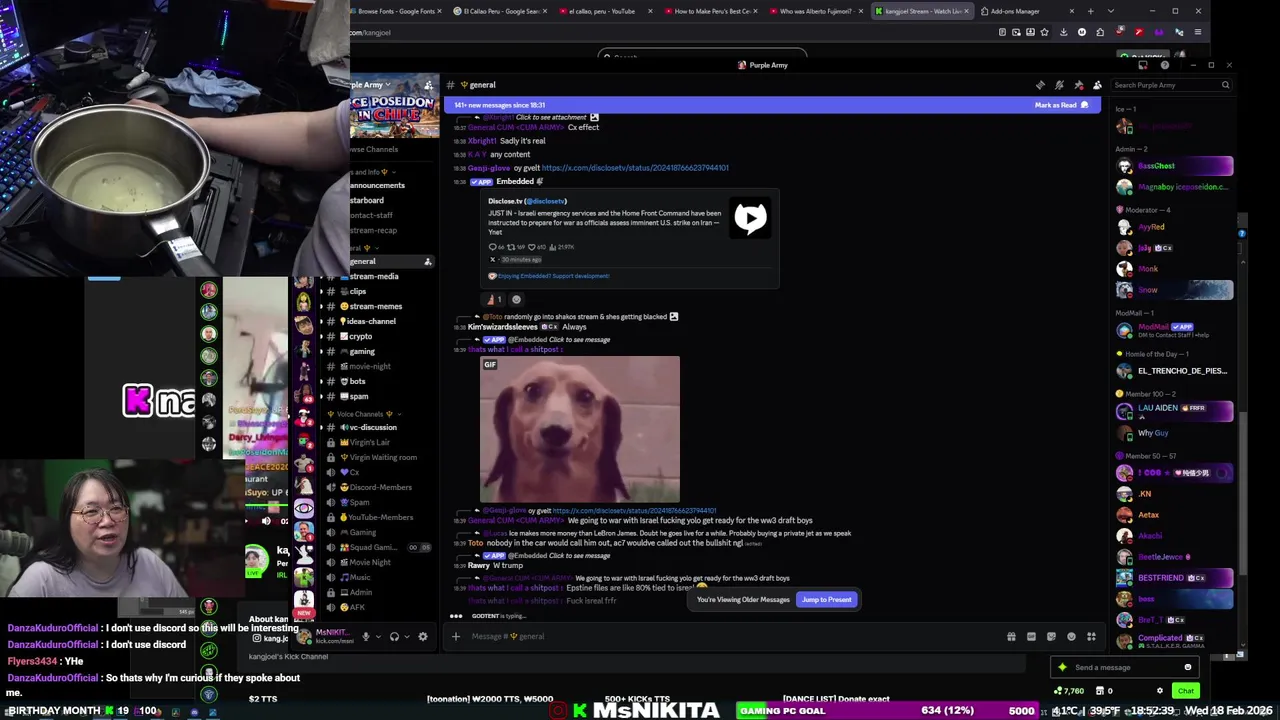Toggle the member list icon in Discord header

coord(1097,85)
